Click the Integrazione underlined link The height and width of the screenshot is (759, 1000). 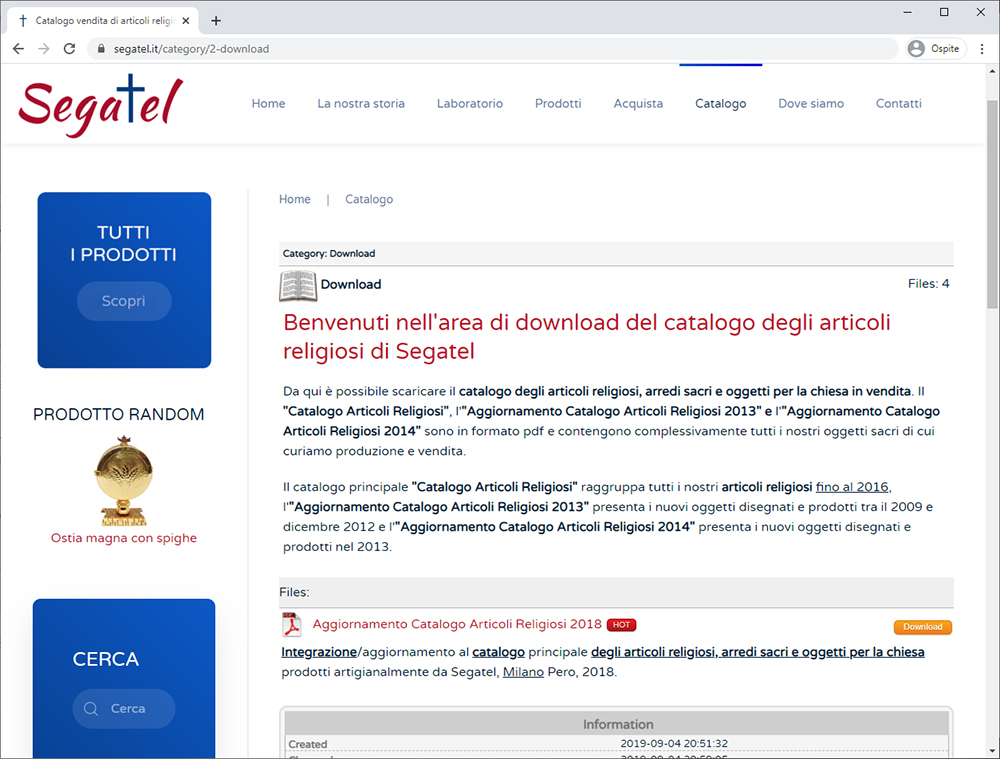pyautogui.click(x=319, y=652)
